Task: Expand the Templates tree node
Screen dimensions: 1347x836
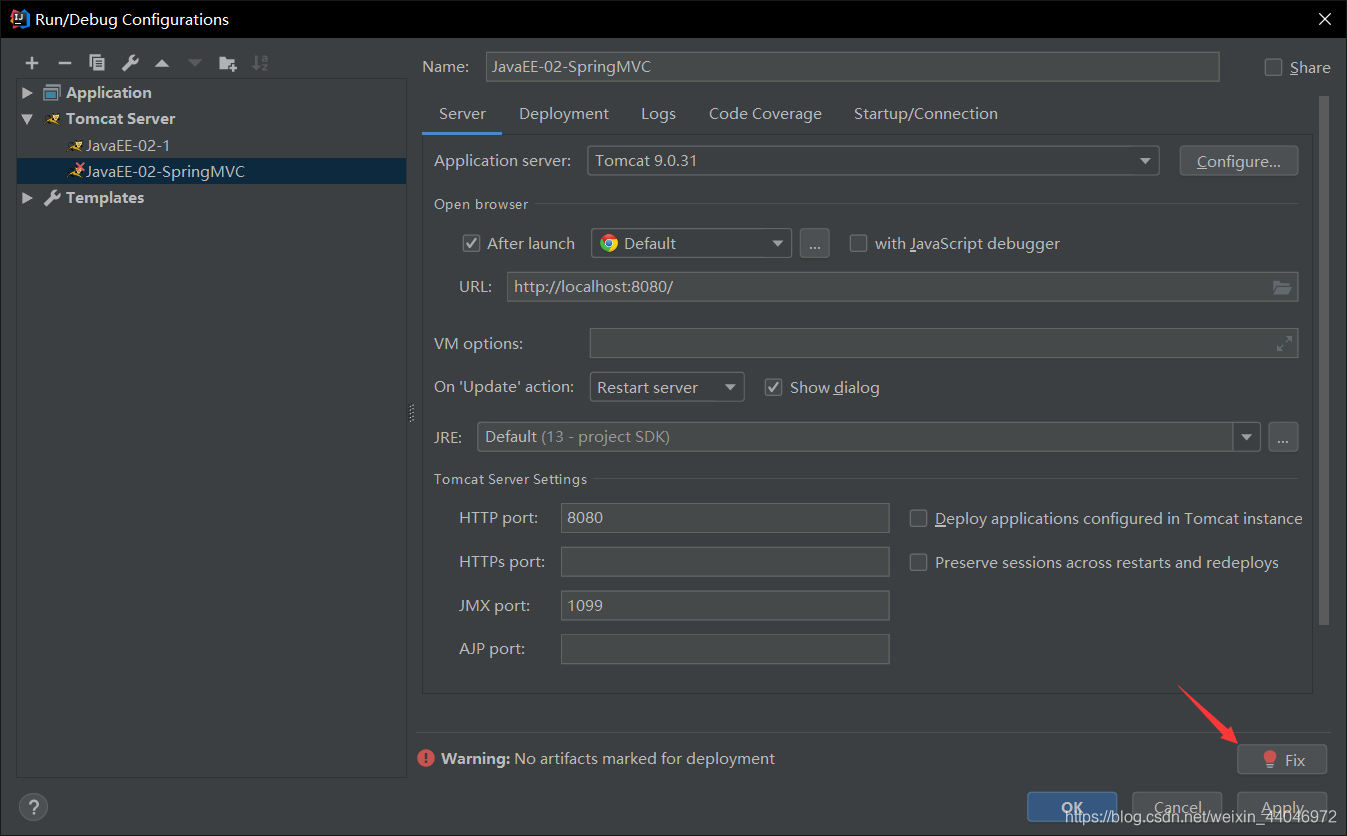Action: 27,198
